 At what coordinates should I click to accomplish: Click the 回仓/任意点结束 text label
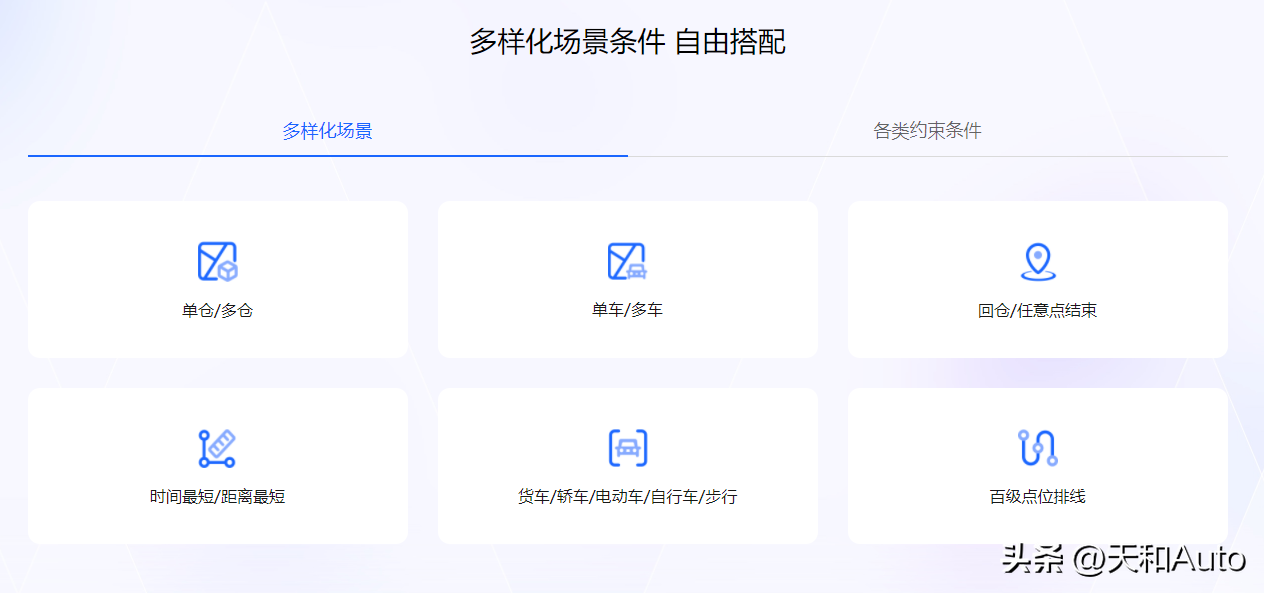1038,310
